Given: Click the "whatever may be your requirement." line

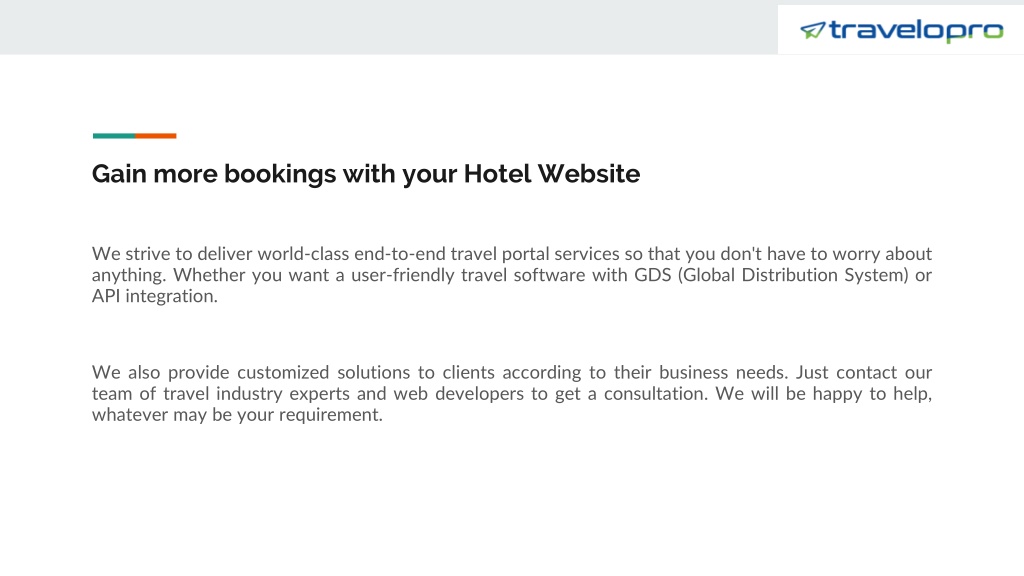Looking at the screenshot, I should (237, 415).
